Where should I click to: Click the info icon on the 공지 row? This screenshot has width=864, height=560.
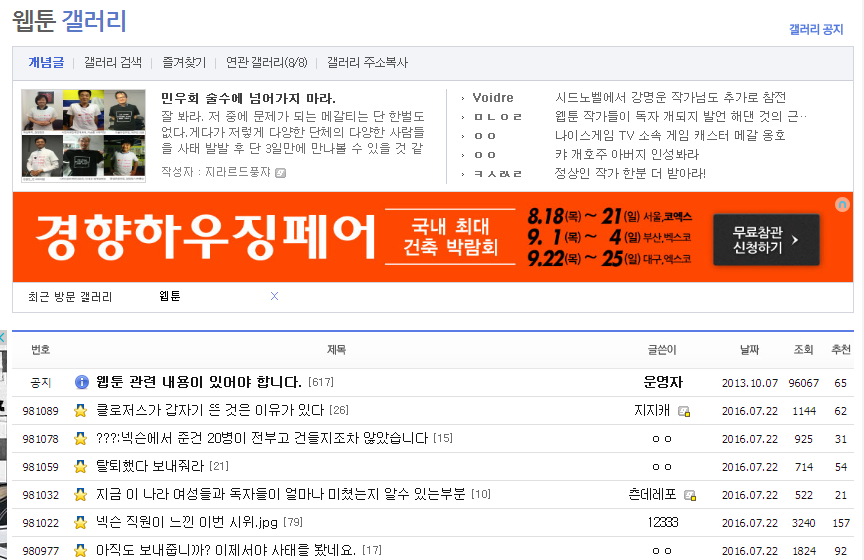pyautogui.click(x=82, y=382)
